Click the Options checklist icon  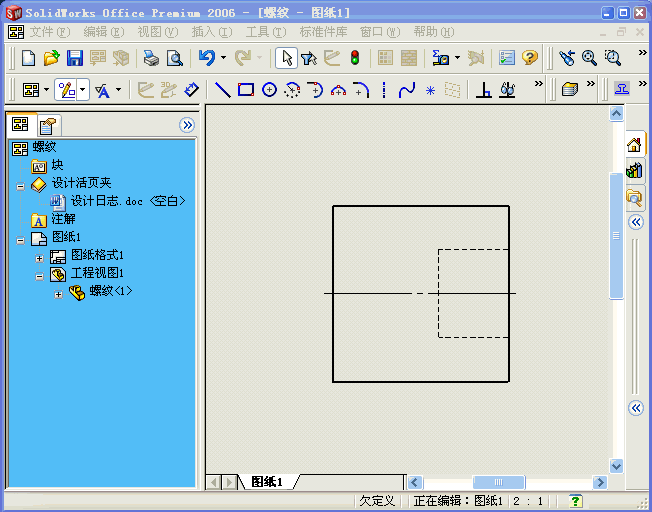[x=506, y=58]
